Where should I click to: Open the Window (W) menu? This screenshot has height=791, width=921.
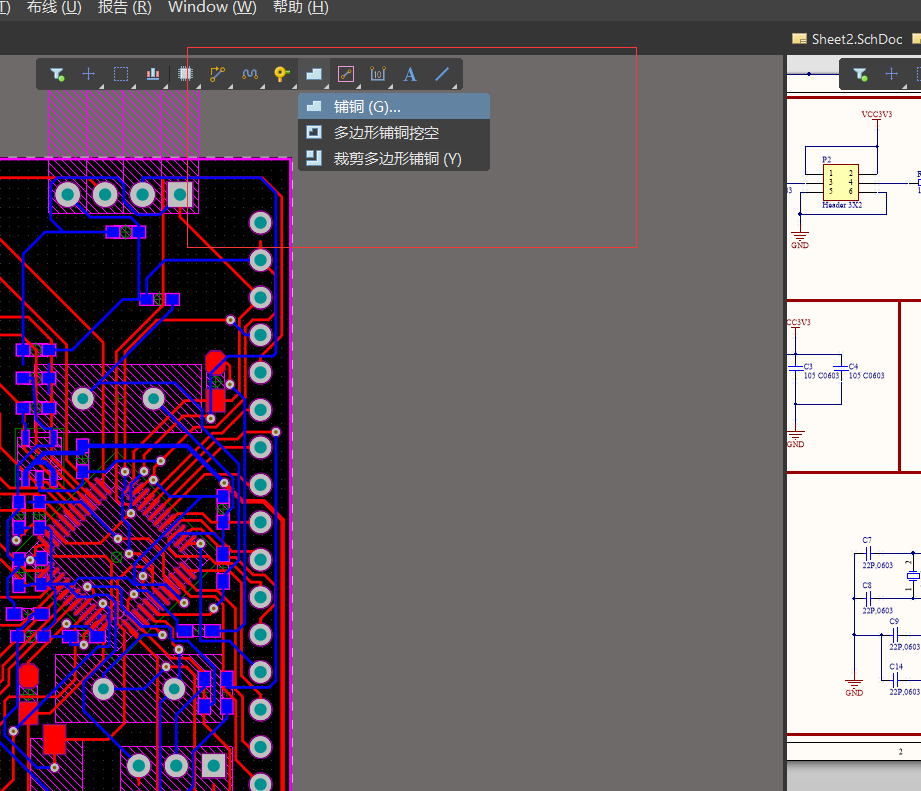(x=212, y=7)
